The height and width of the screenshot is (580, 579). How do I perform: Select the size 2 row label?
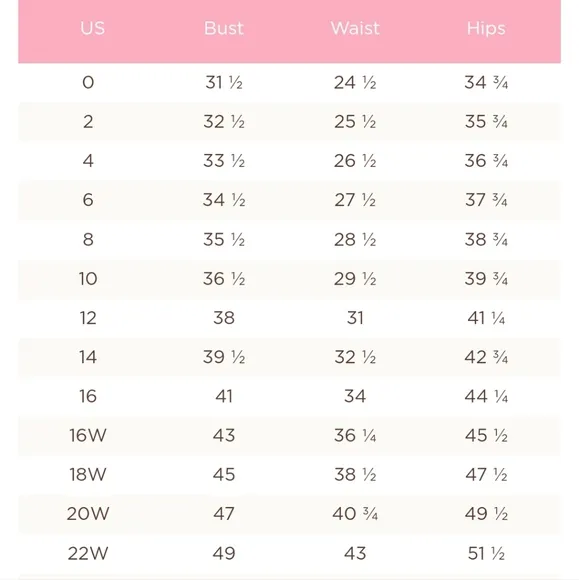coord(88,122)
